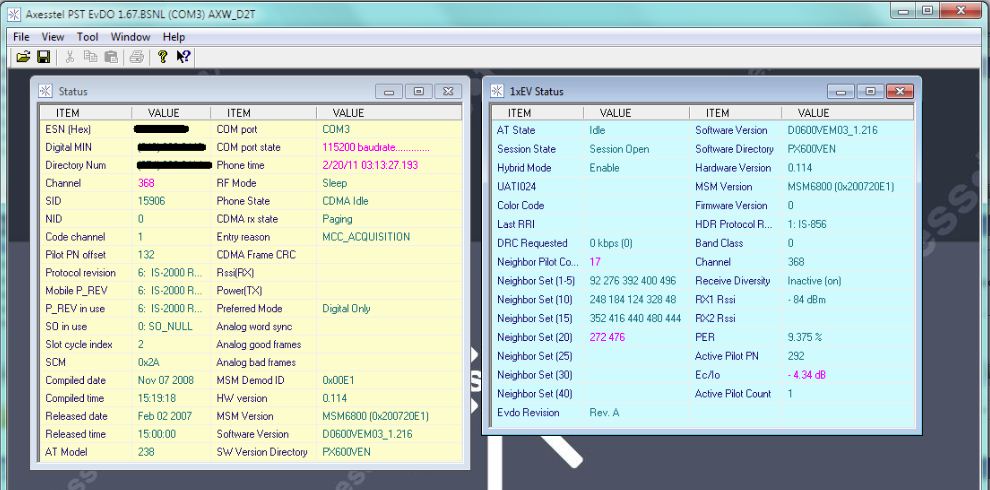Click the 1xEV Status window title icon
The width and height of the screenshot is (990, 490).
click(497, 92)
